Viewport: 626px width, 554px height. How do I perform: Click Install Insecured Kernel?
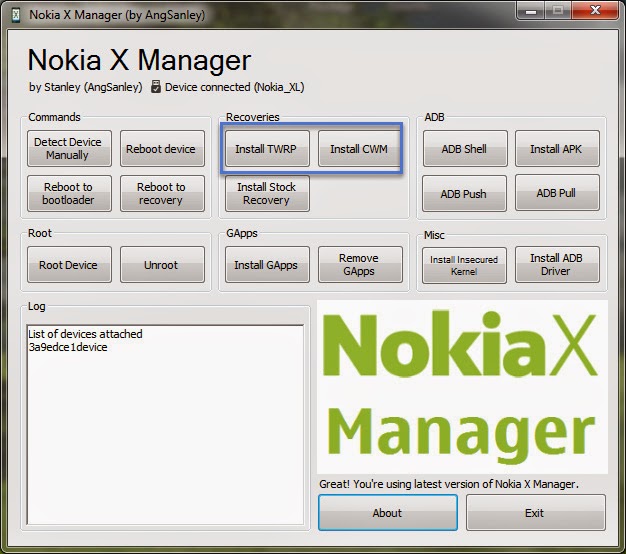tap(464, 265)
